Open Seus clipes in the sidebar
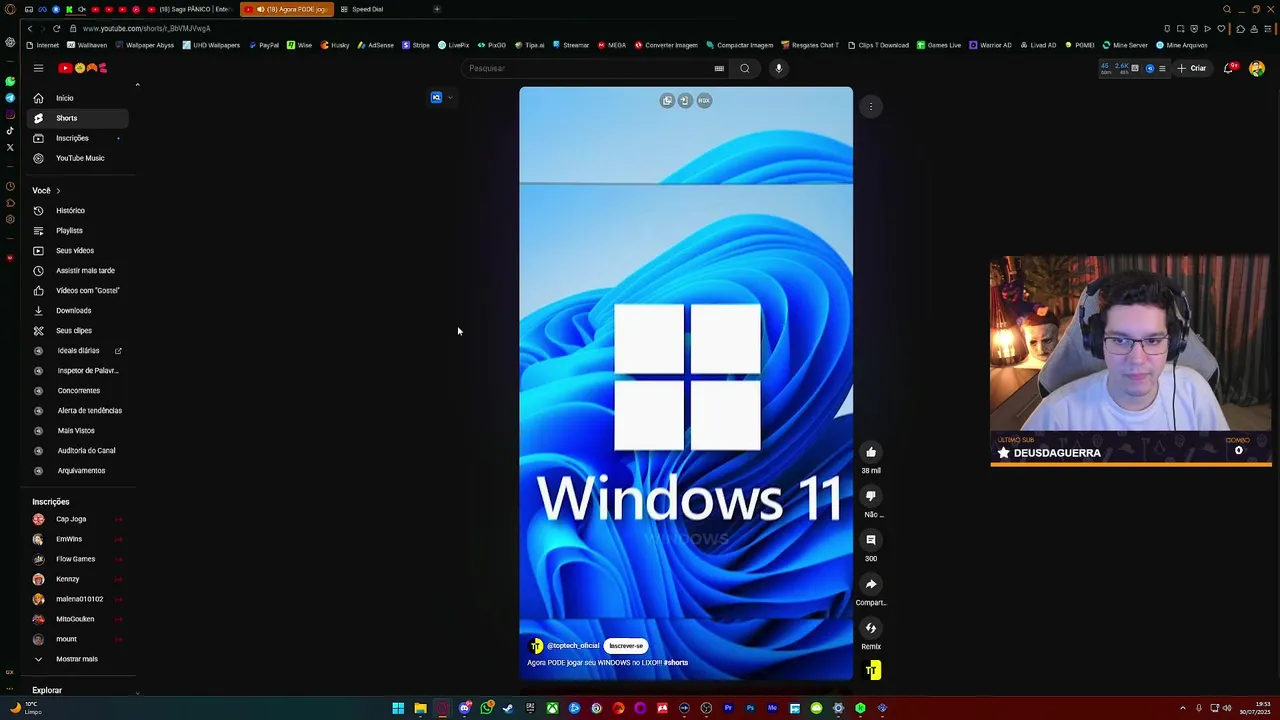This screenshot has height=720, width=1280. click(77, 330)
